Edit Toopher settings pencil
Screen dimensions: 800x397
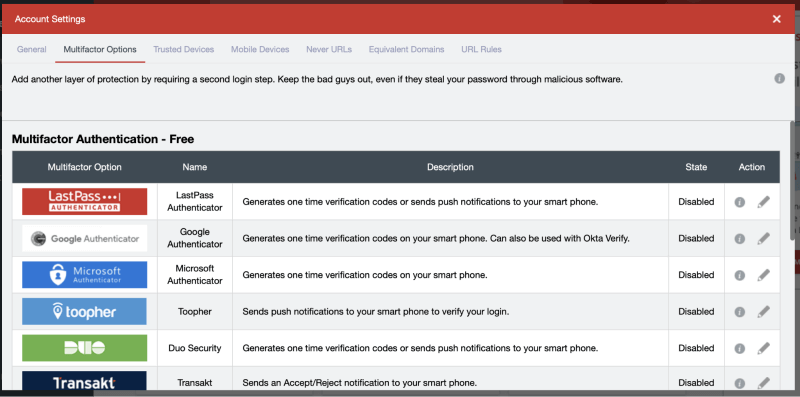(x=763, y=311)
